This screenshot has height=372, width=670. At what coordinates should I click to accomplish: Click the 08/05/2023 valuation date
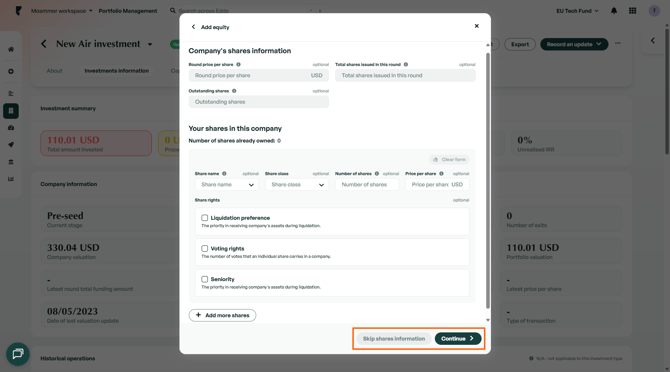click(72, 311)
